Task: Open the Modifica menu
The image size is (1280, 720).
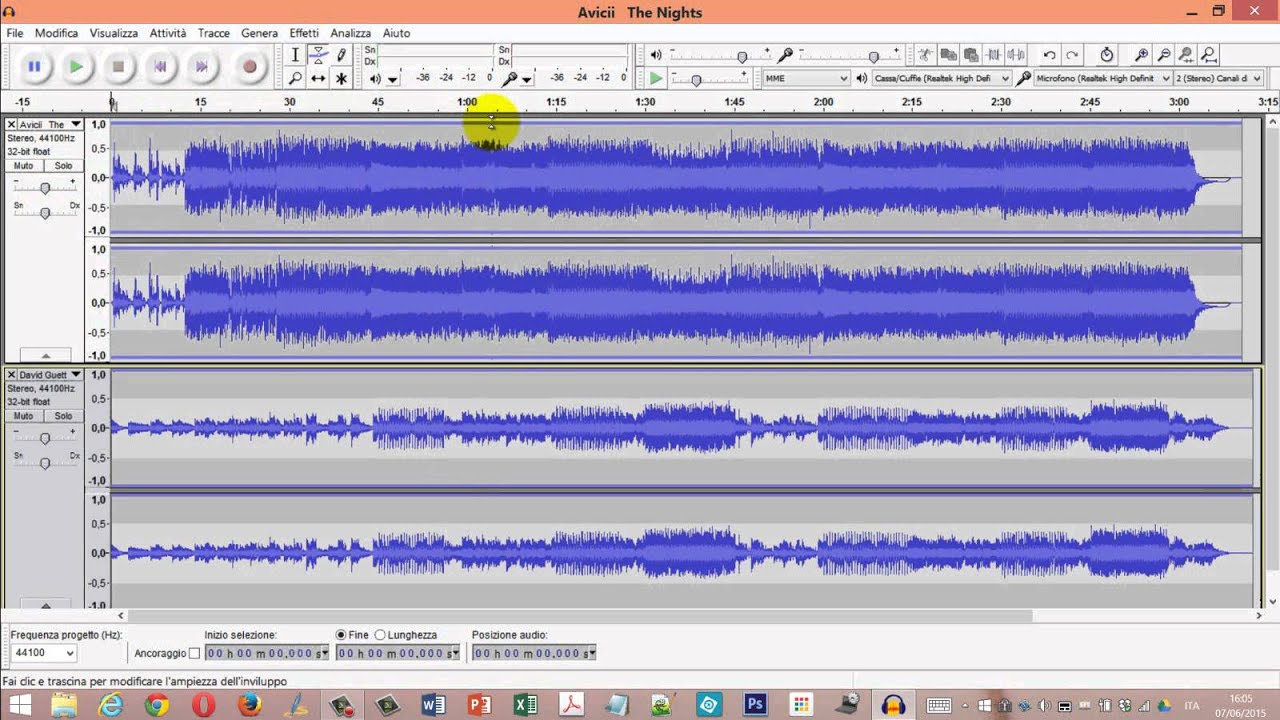Action: click(56, 33)
